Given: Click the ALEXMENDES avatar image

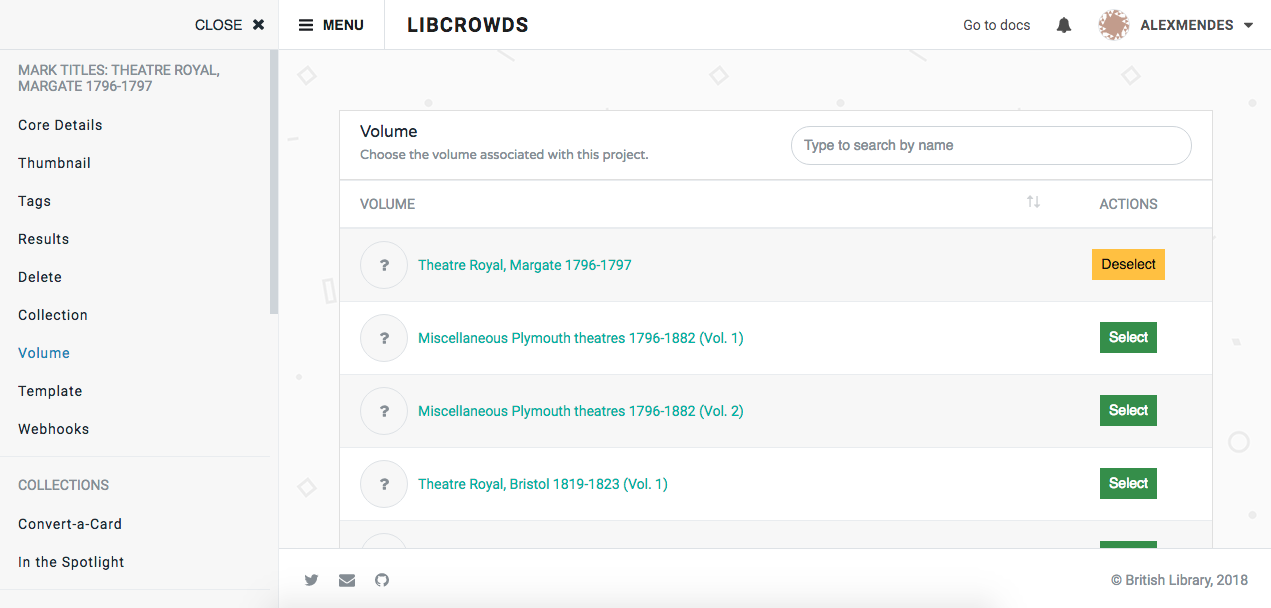Looking at the screenshot, I should point(1113,24).
